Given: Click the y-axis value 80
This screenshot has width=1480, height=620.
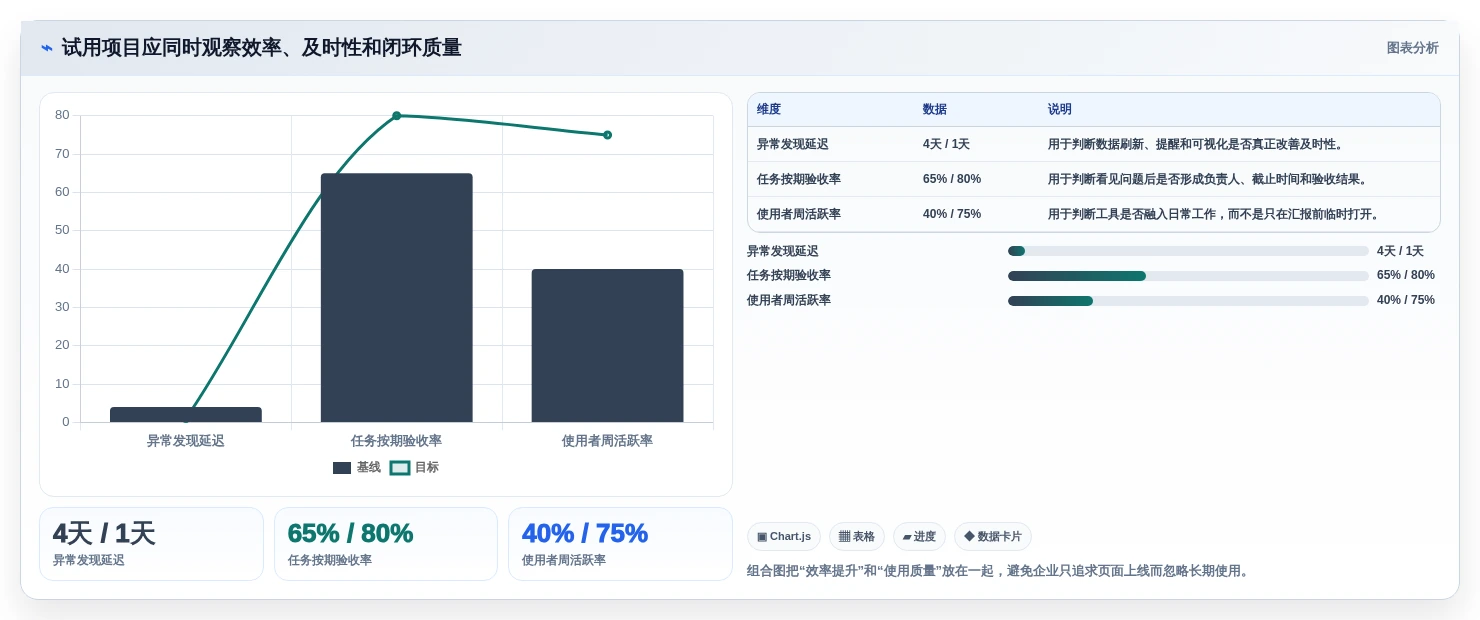Looking at the screenshot, I should 62,115.
